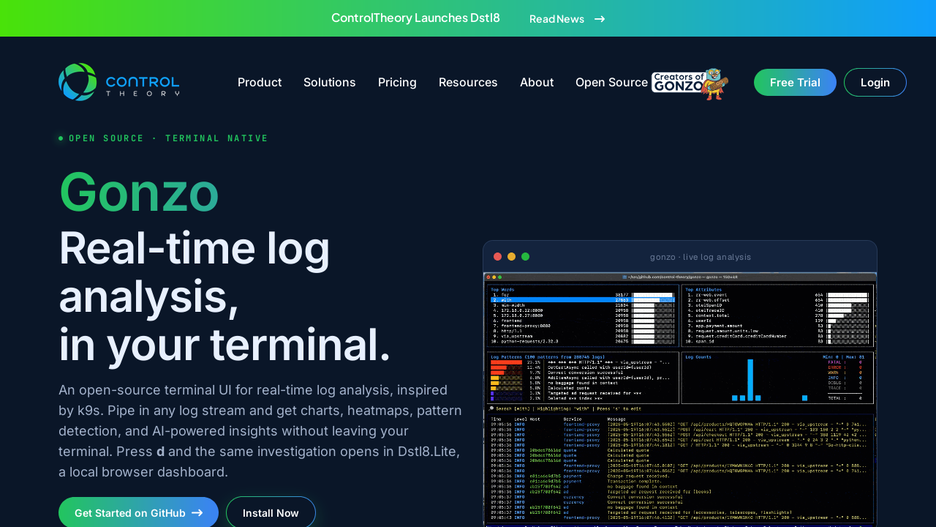Click the yellow dot in gonzo window header
Viewport: 936px width, 527px height.
click(511, 257)
